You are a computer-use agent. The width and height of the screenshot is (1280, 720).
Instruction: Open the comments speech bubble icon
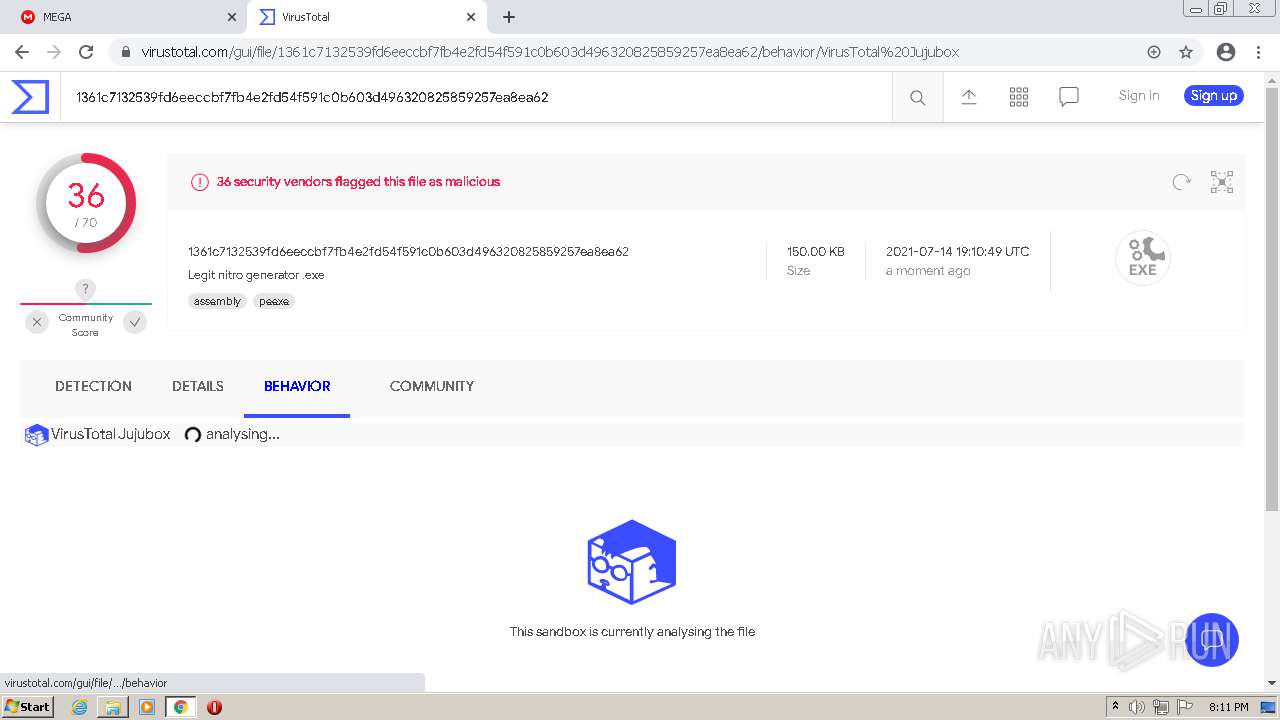(1069, 97)
